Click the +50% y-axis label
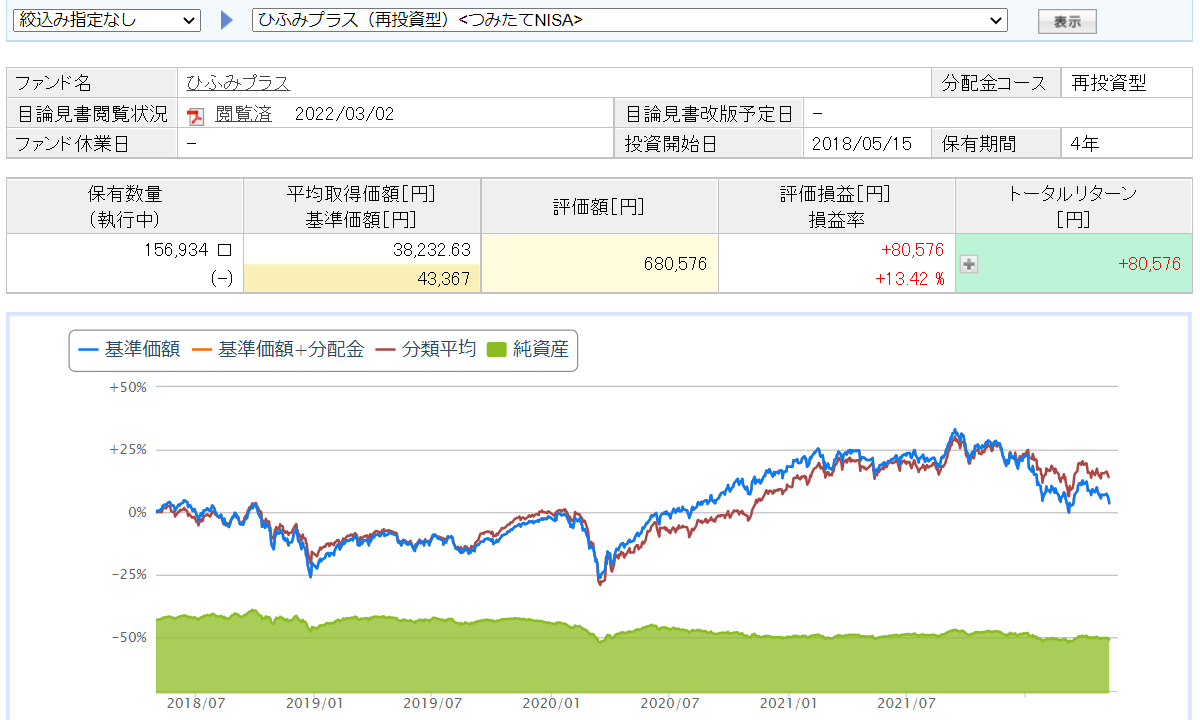This screenshot has width=1200, height=720. (128, 387)
